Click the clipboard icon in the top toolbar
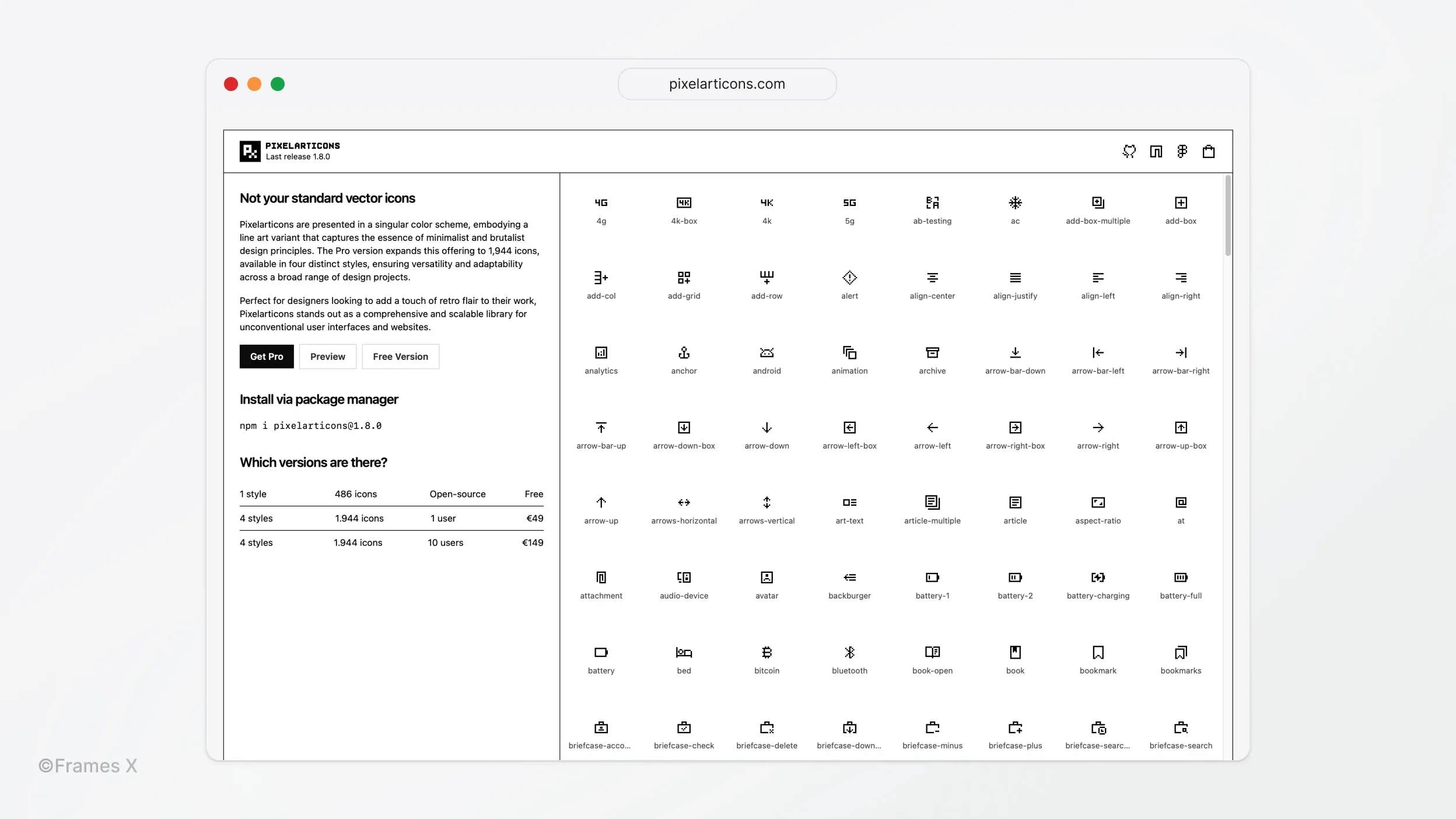1456x819 pixels. [1209, 152]
